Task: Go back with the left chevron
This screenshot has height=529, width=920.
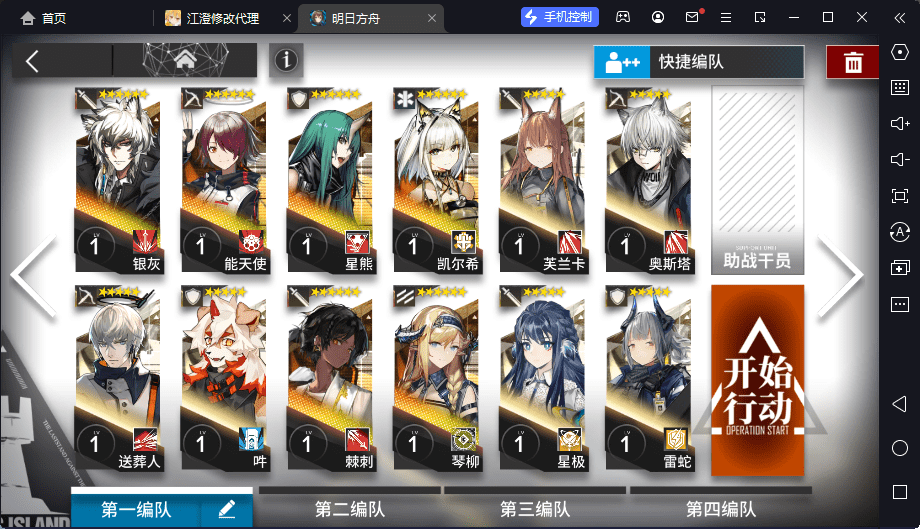Action: pos(32,61)
